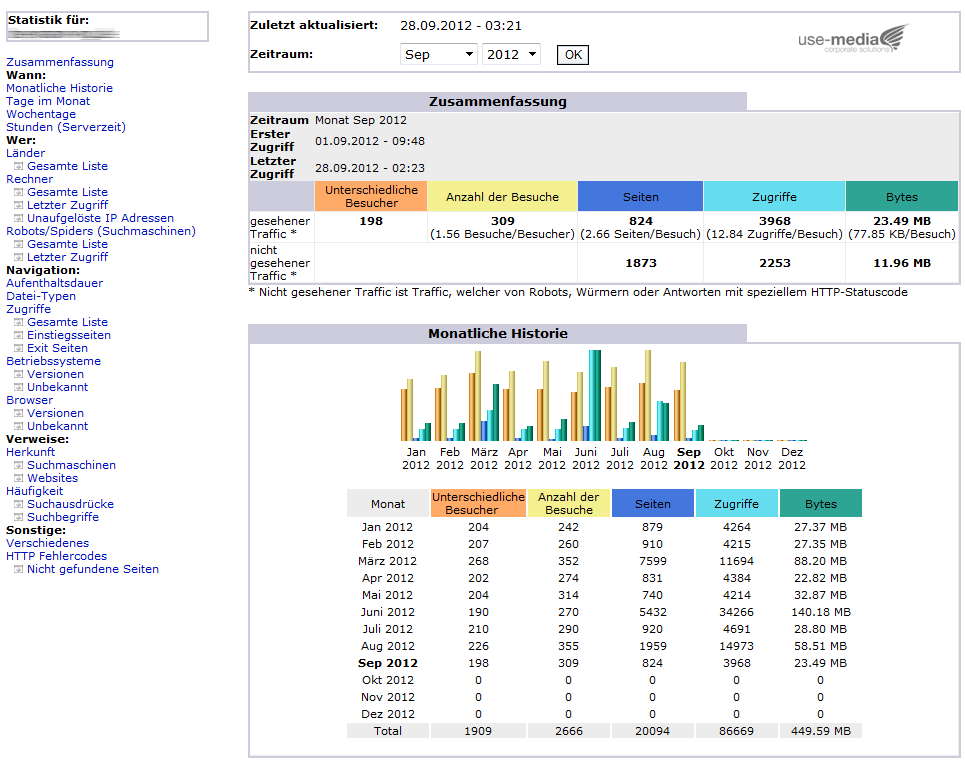Click the orange Unterschiedliche Besucher header in Zusammenfassung

click(371, 196)
